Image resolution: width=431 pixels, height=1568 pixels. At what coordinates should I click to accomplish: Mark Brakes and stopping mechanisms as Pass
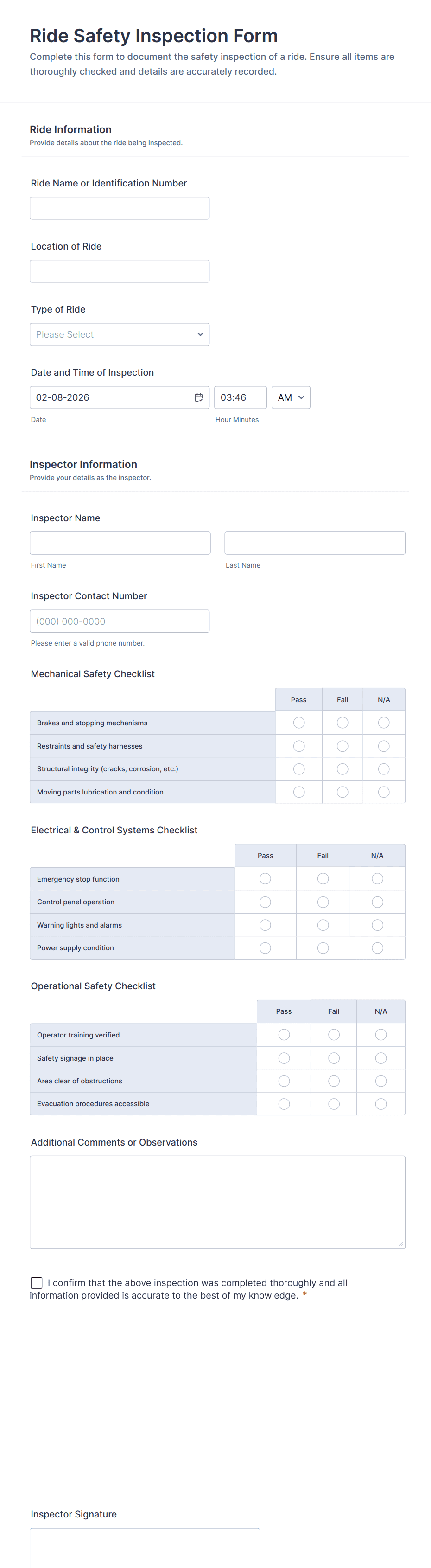tap(298, 723)
